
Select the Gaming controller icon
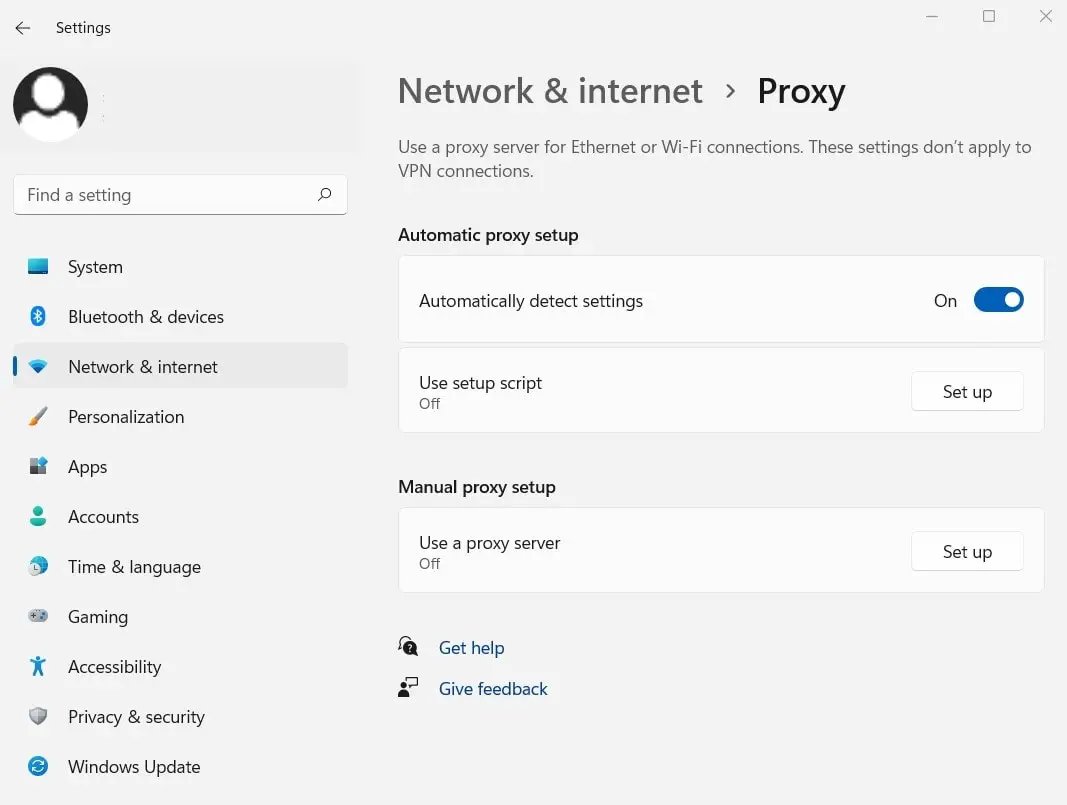point(38,617)
